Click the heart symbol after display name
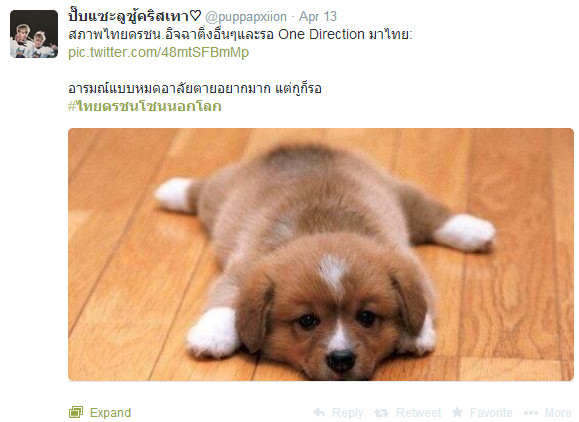 [x=195, y=16]
